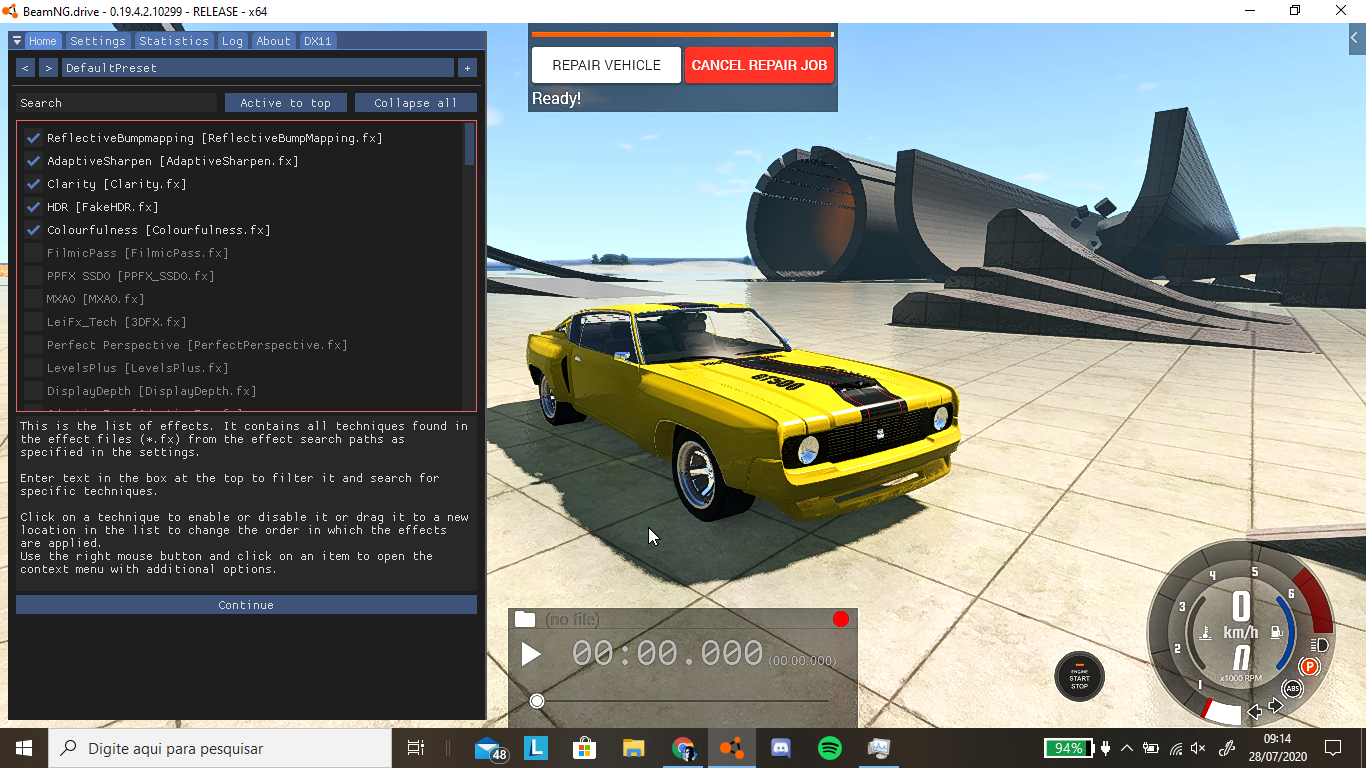Open the Settings tab
The width and height of the screenshot is (1366, 768).
tap(98, 41)
